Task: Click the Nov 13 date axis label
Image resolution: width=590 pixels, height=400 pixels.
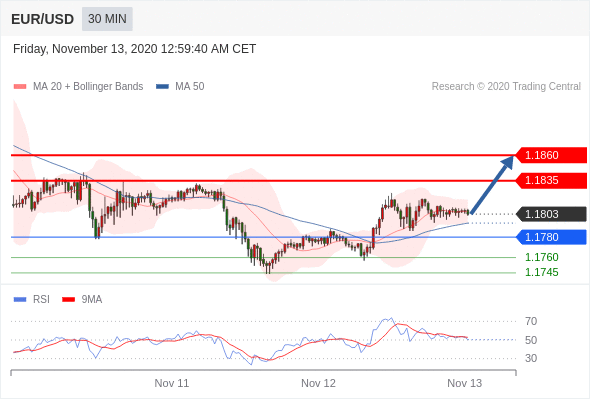Action: tap(464, 383)
